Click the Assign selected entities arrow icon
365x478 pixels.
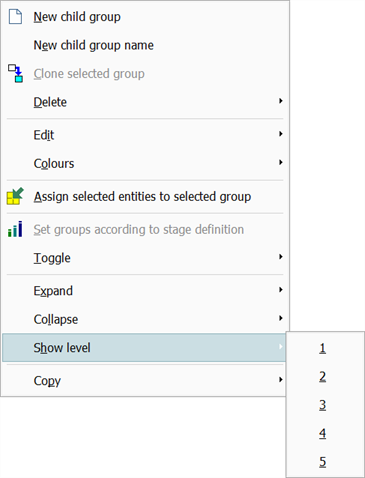click(x=15, y=196)
